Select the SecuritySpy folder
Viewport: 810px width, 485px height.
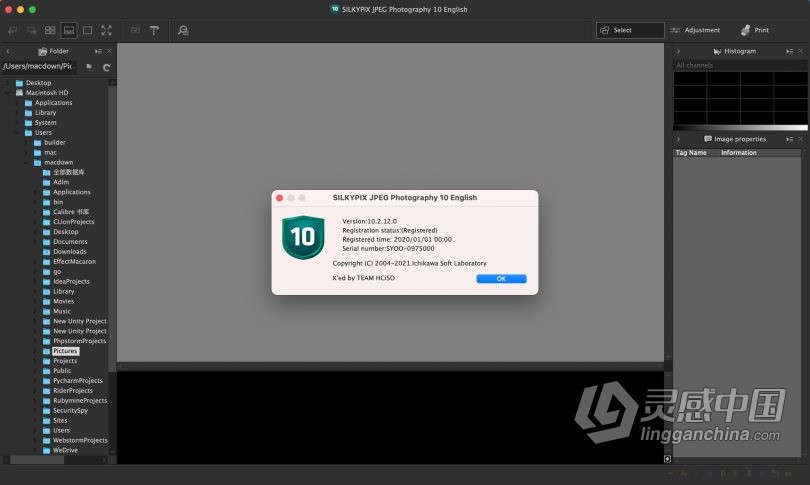point(70,411)
